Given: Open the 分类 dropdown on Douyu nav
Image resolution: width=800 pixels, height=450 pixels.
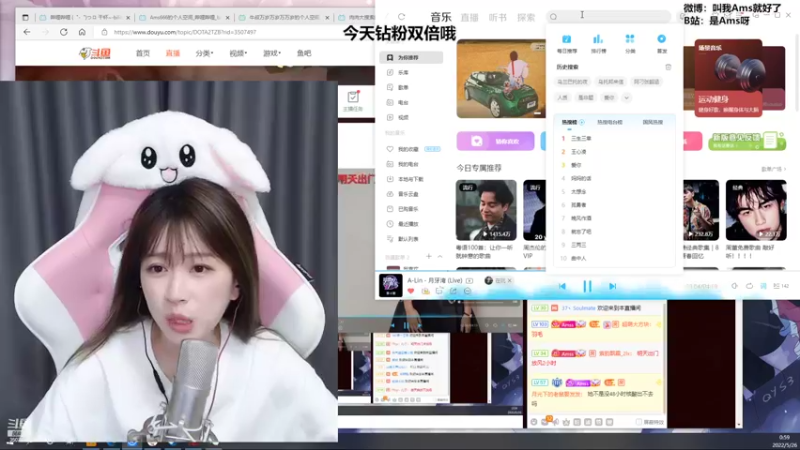Looking at the screenshot, I should 204,53.
